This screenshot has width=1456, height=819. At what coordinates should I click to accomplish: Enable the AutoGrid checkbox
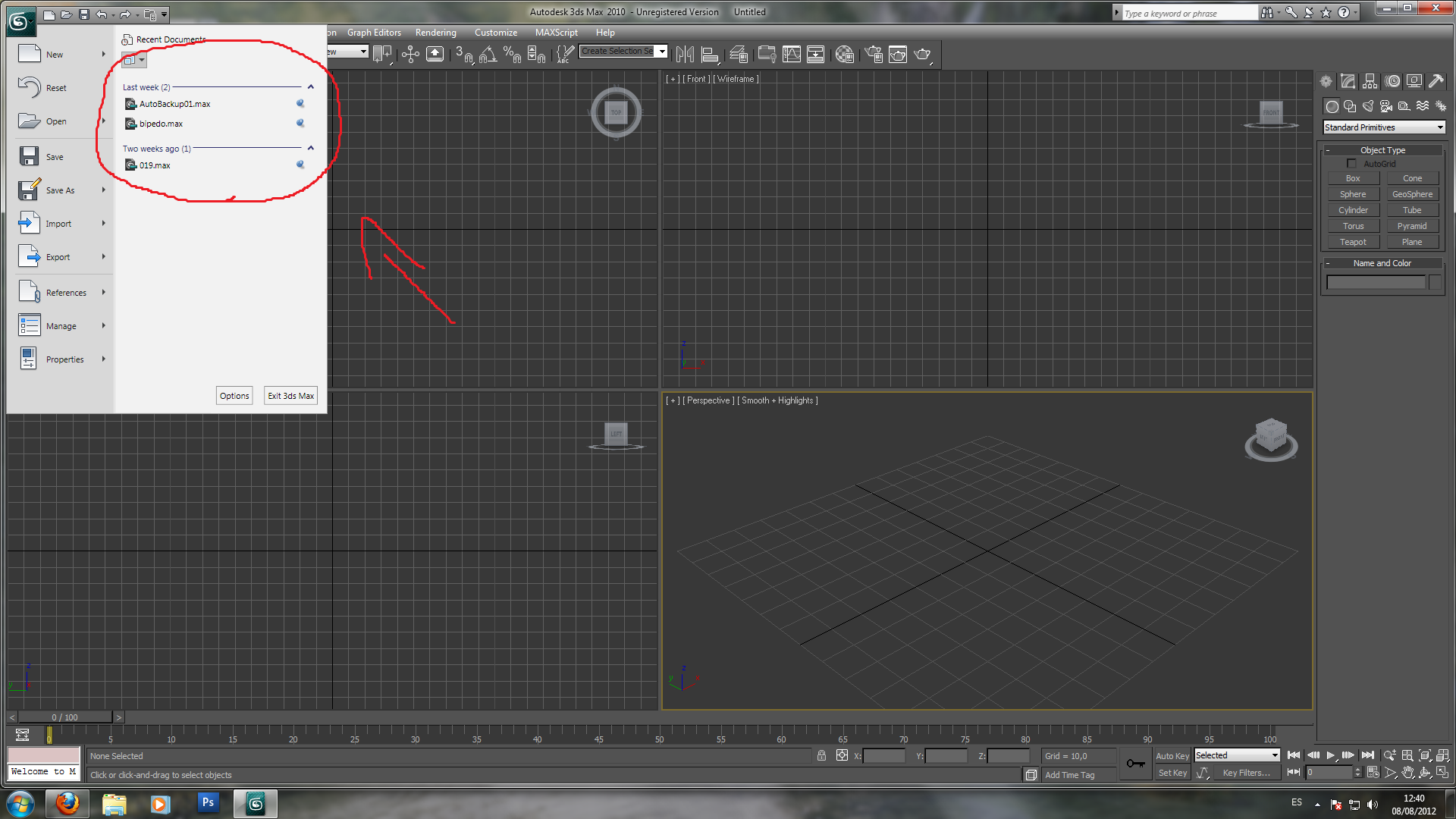1351,164
